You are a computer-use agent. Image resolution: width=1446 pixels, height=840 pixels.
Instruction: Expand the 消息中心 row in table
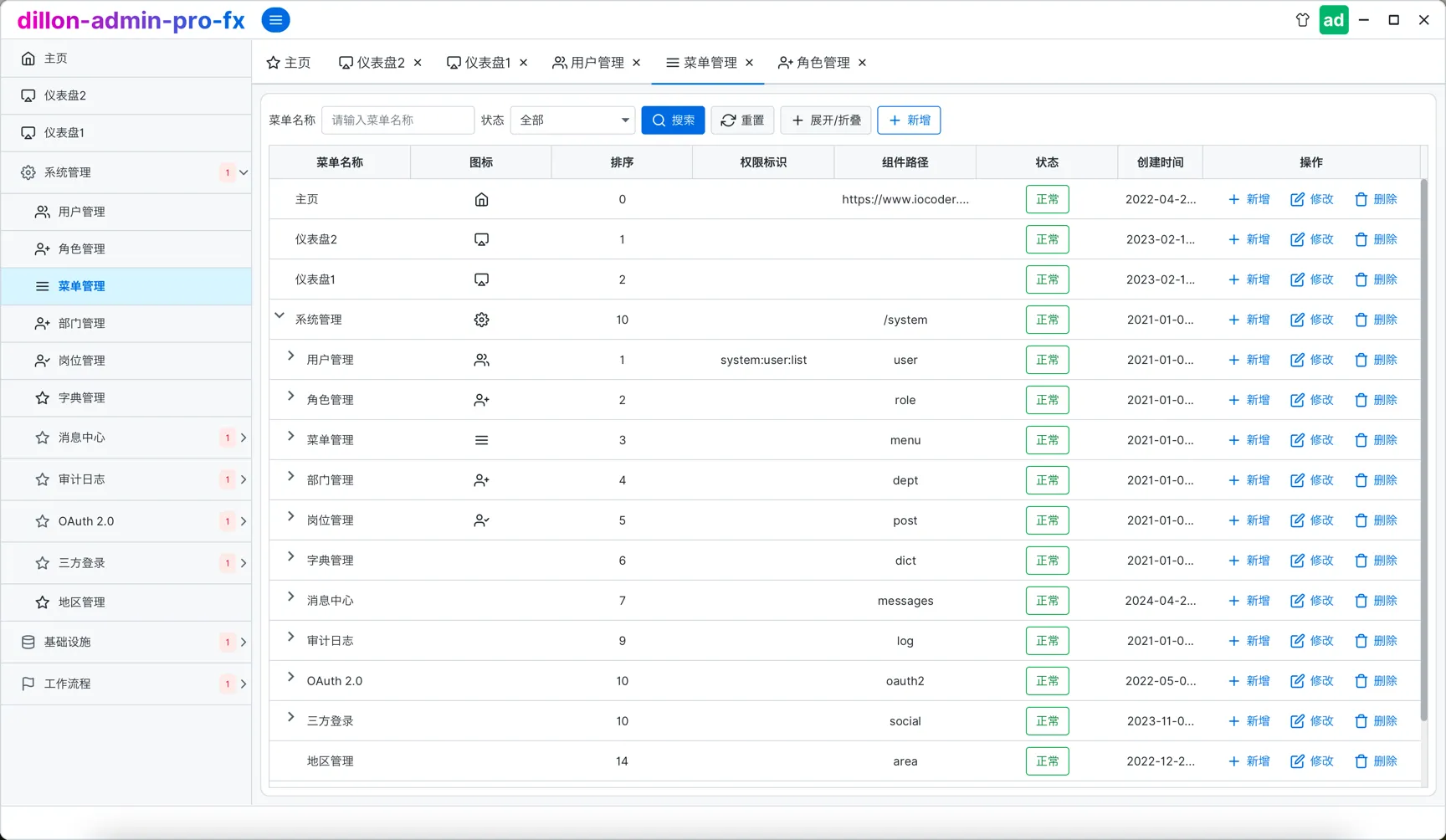[x=290, y=597]
